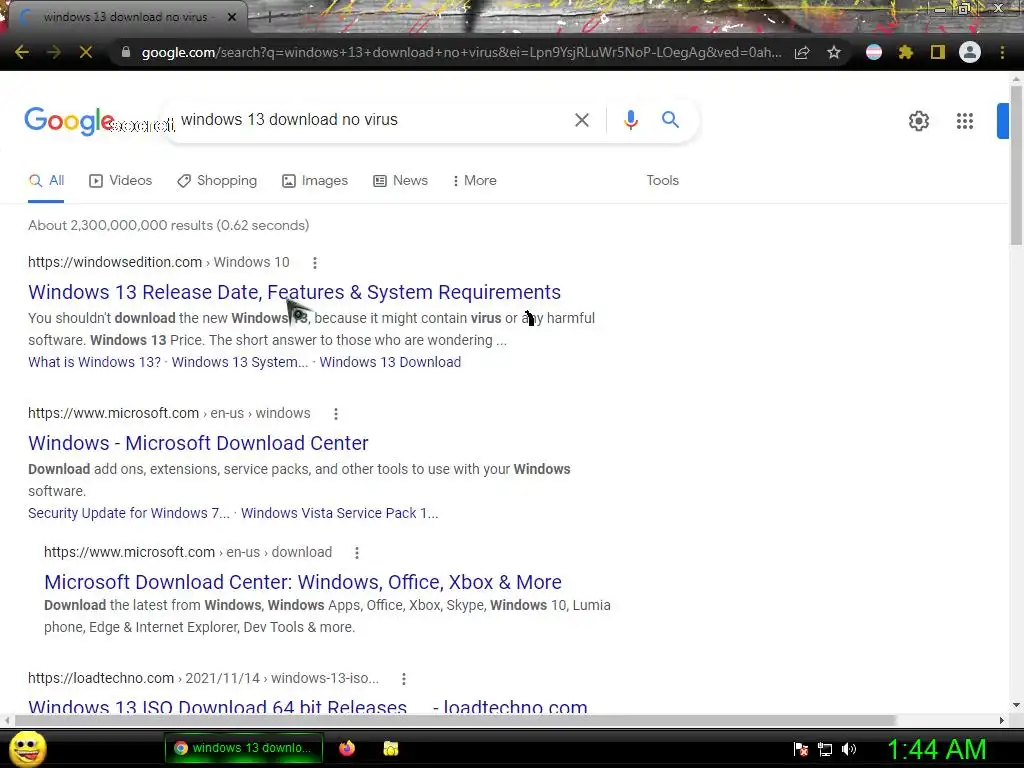
Task: Open the smiley face Start button
Action: pyautogui.click(x=28, y=748)
